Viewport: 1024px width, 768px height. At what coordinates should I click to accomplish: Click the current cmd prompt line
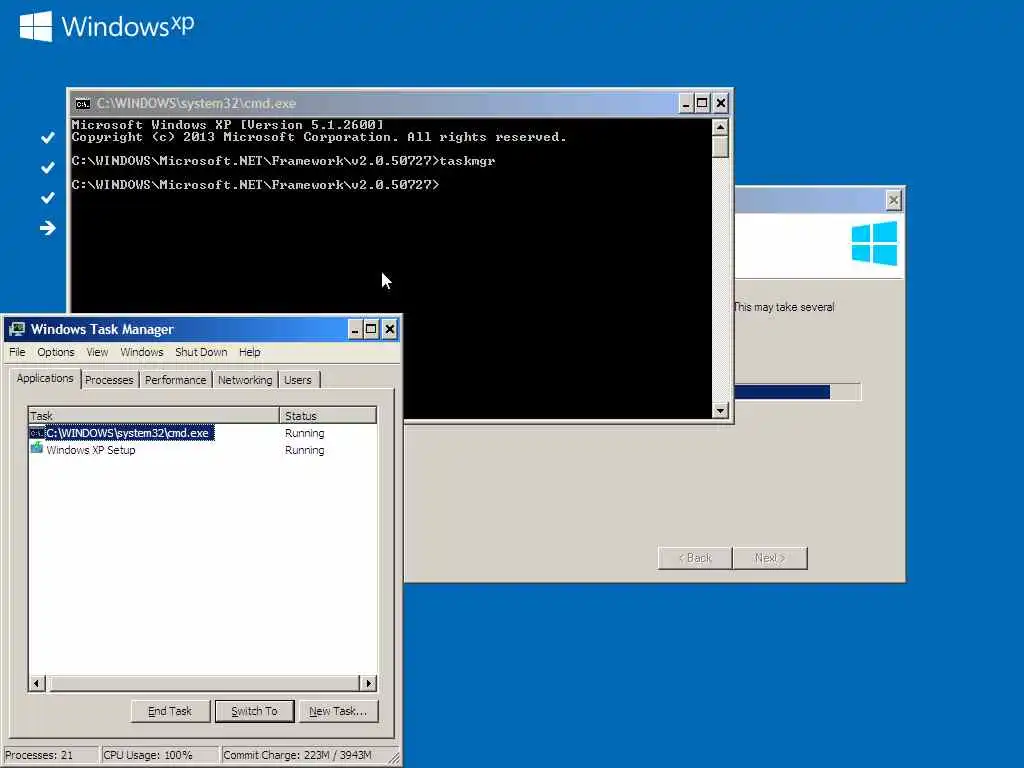(255, 185)
